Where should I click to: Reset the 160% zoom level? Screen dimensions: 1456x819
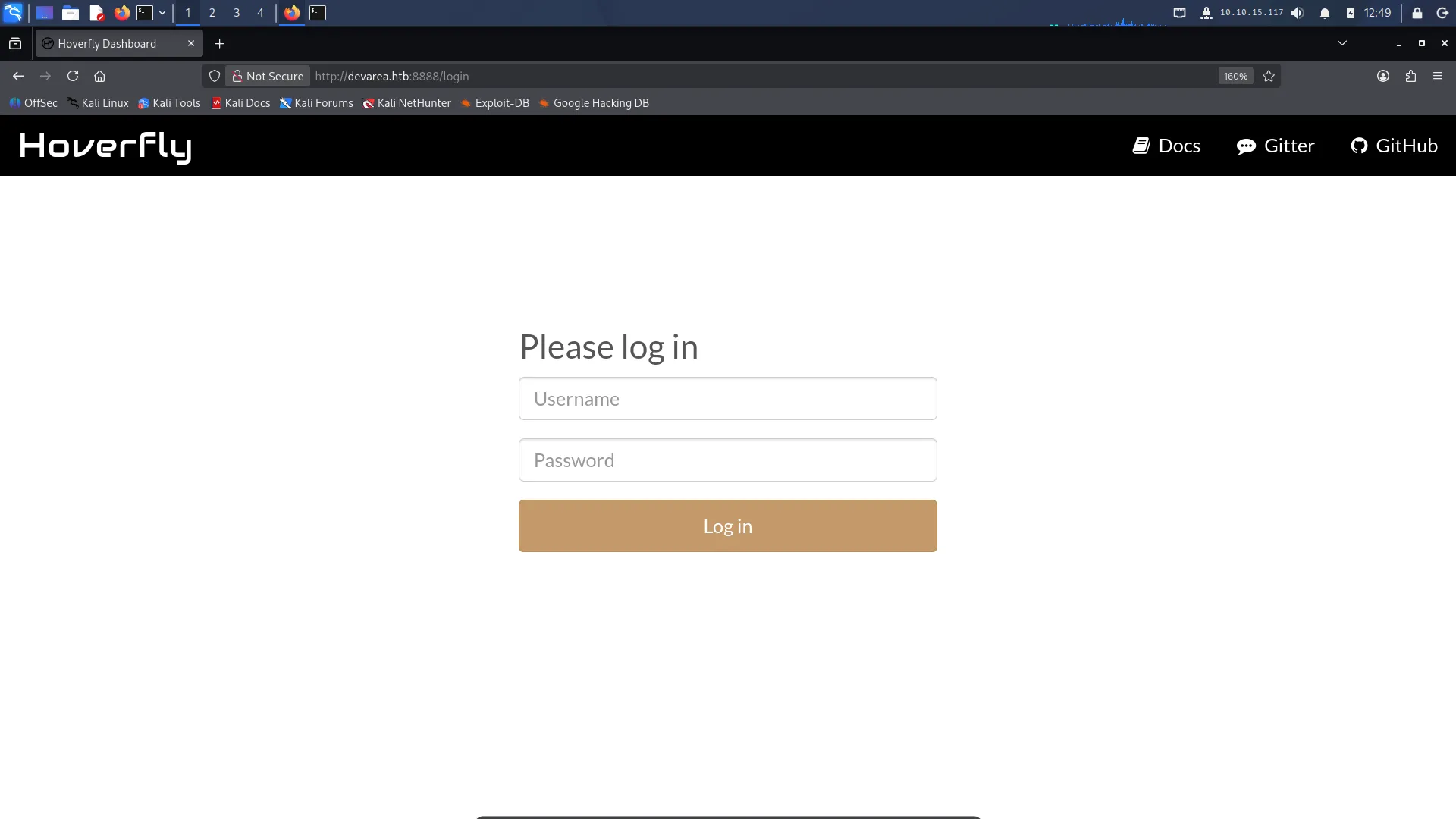[1235, 76]
